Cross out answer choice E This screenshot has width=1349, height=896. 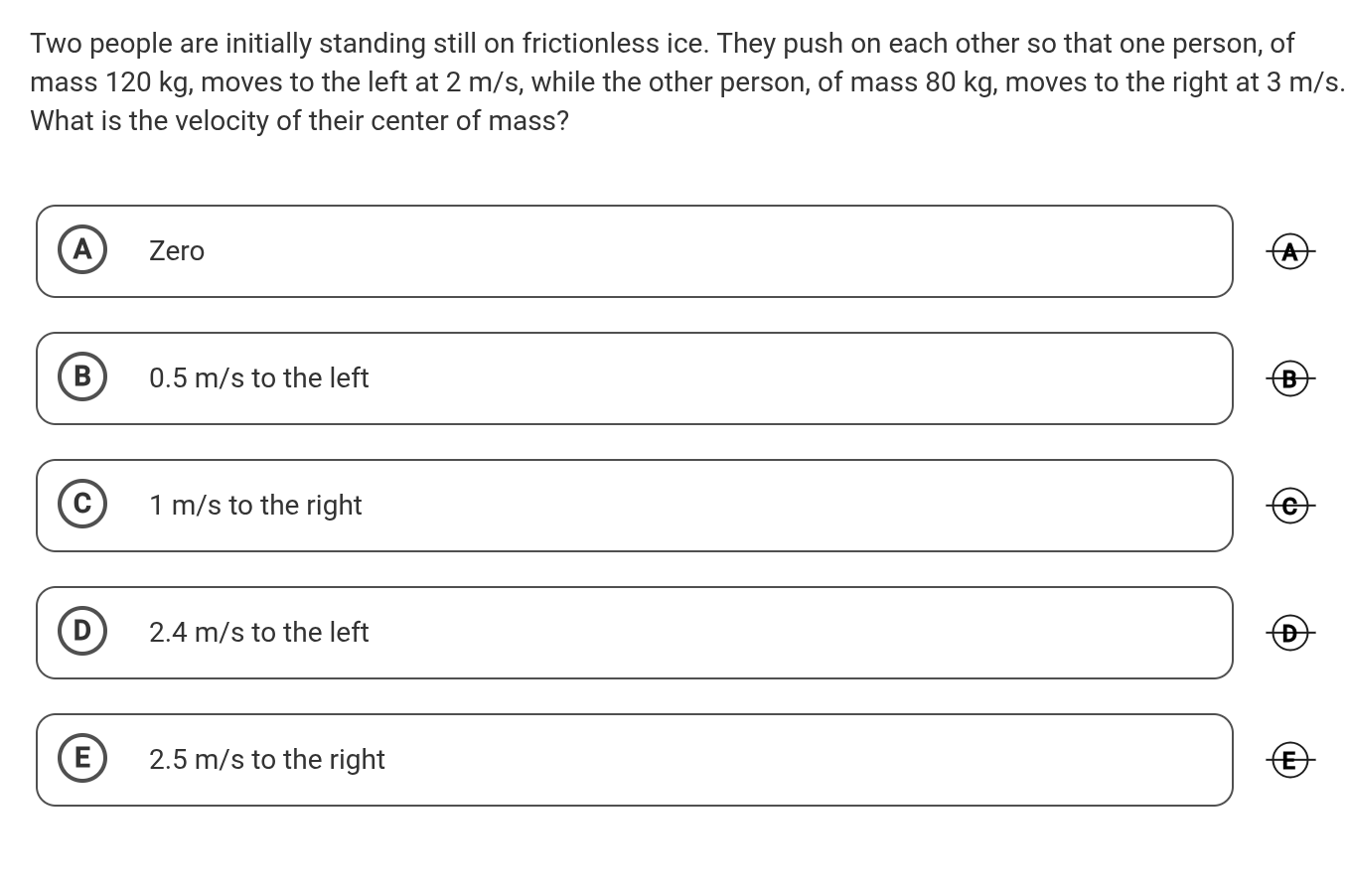1289,761
